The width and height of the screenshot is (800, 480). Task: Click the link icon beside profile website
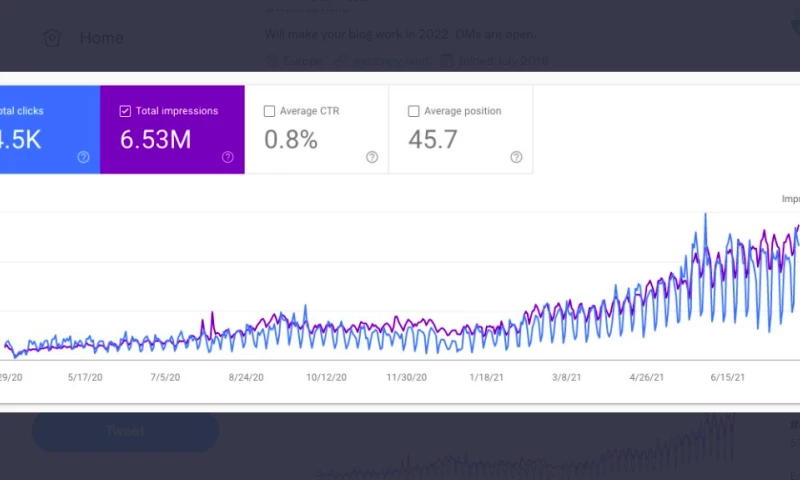pos(343,61)
